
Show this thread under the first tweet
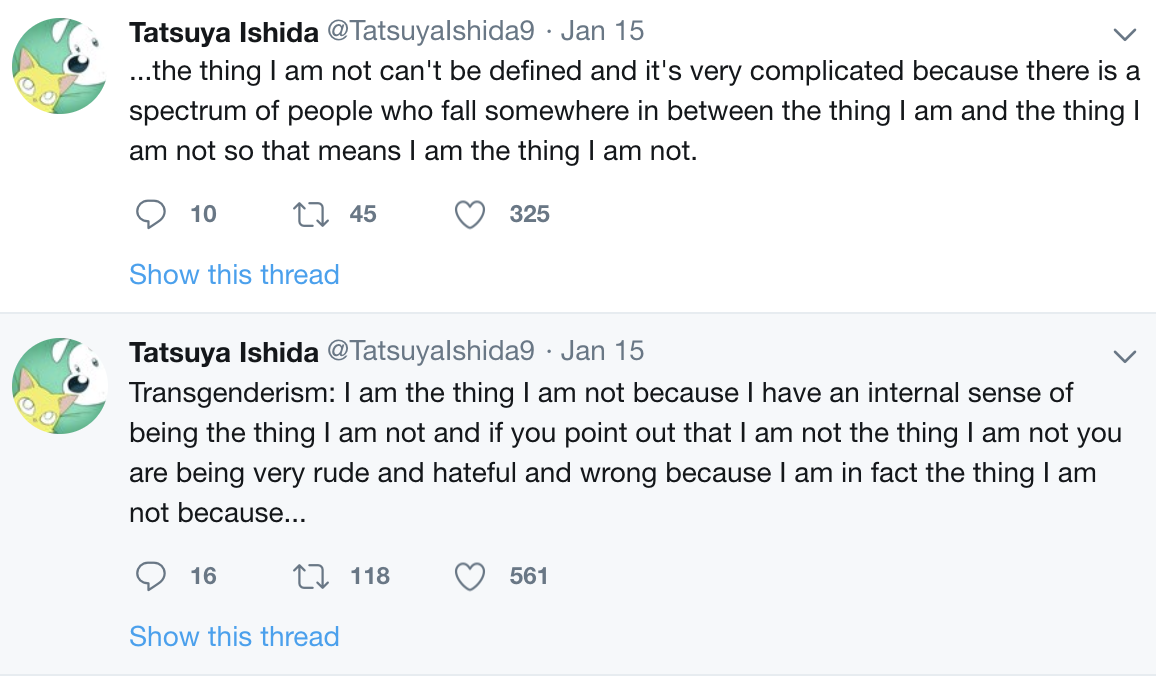tap(234, 274)
